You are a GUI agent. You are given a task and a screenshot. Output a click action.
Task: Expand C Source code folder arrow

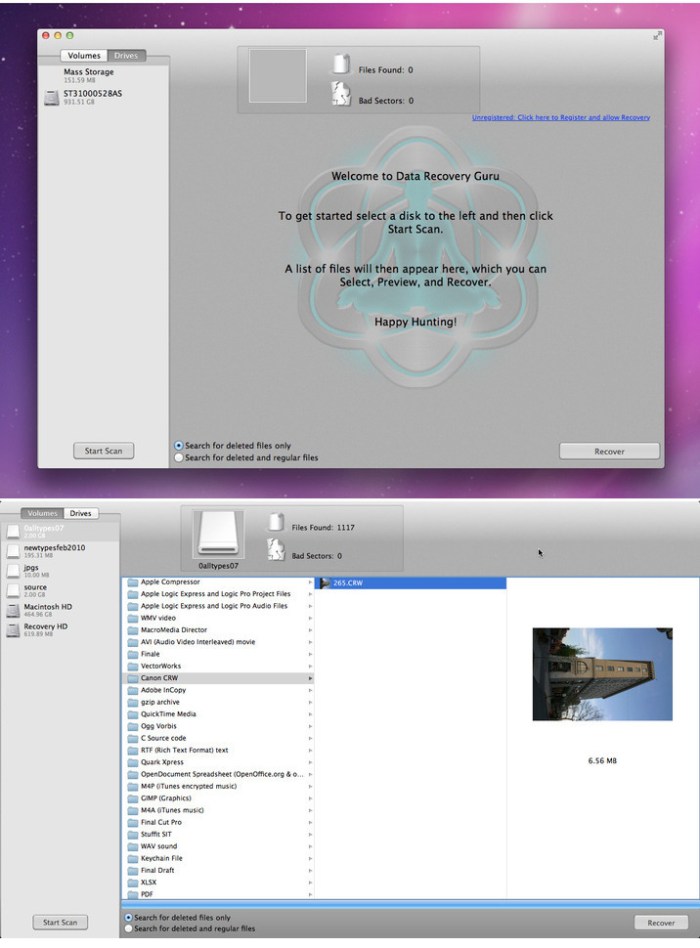point(310,738)
